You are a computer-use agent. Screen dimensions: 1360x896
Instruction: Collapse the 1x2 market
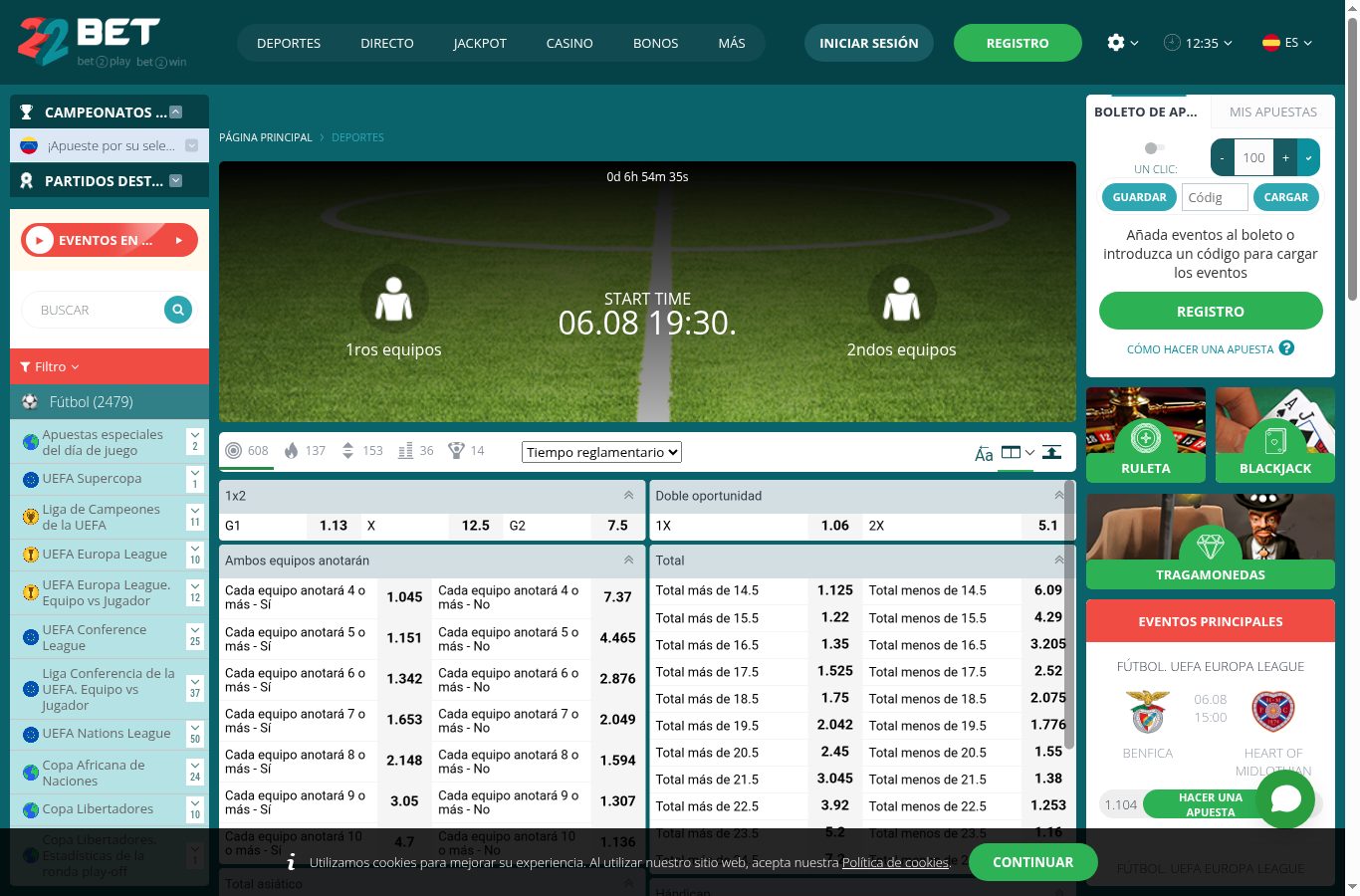point(628,495)
